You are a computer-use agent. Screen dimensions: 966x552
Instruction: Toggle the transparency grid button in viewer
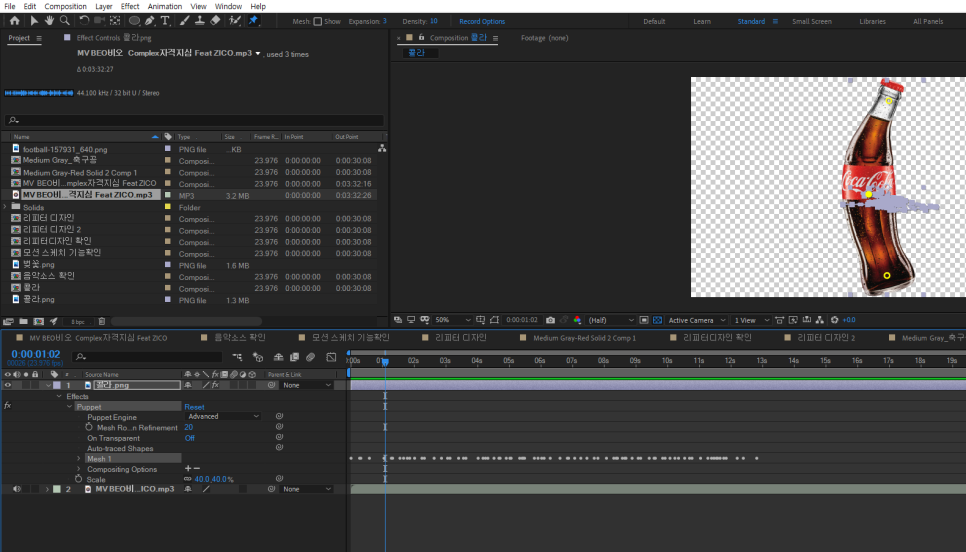click(x=657, y=320)
